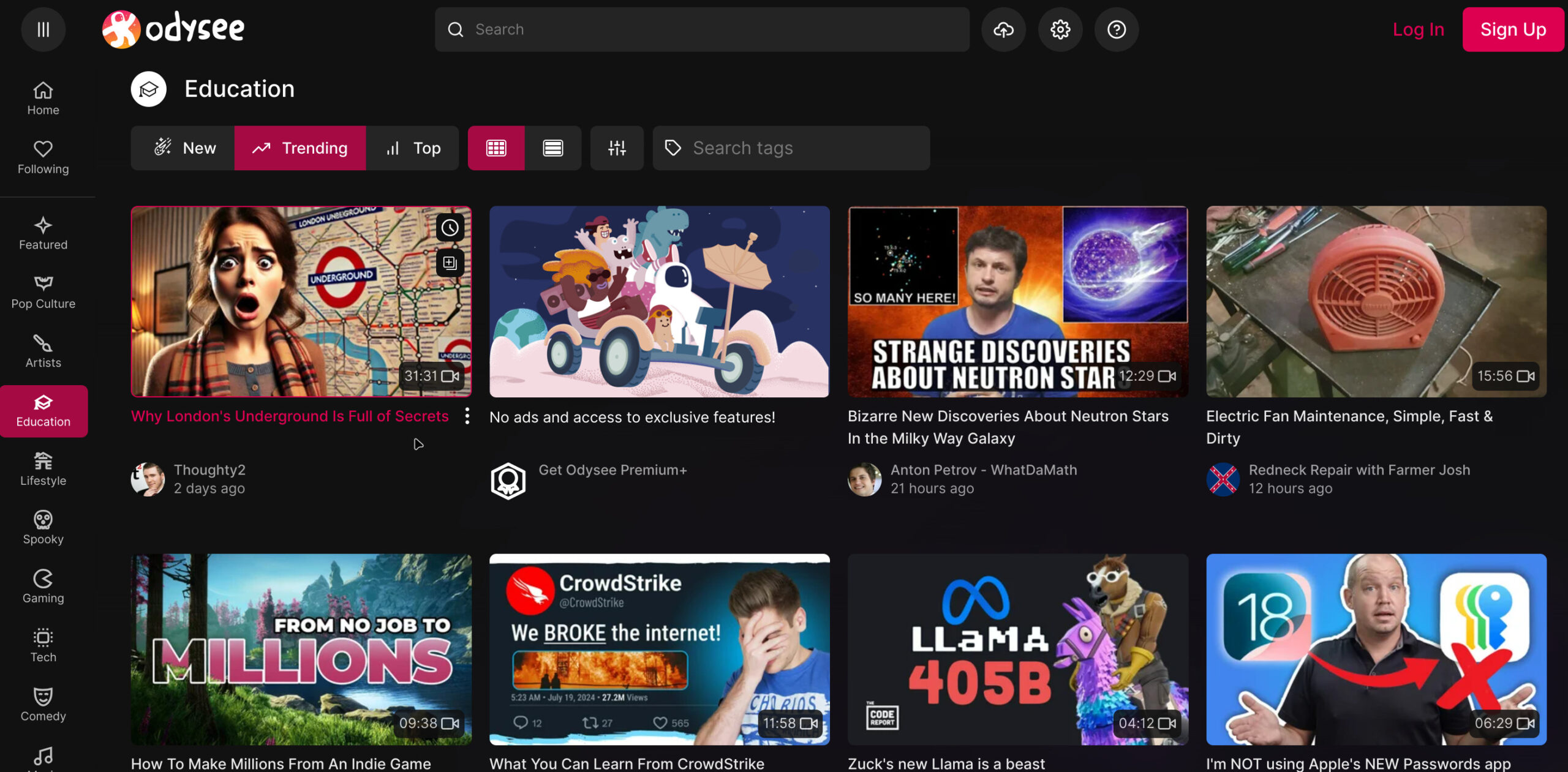This screenshot has height=772, width=1568.
Task: Click 'How To Make Millions From An Indie Game'
Action: (281, 763)
